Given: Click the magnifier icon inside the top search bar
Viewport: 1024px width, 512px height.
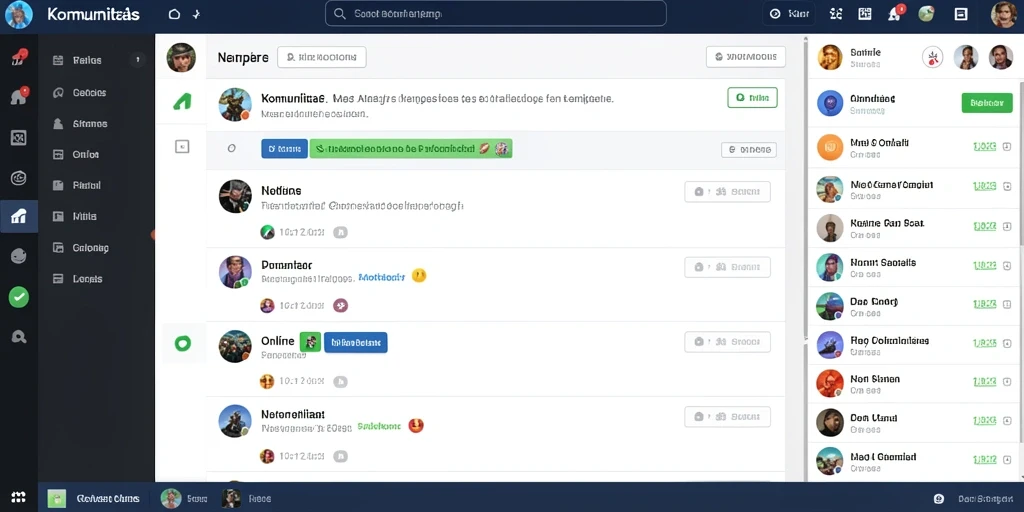Looking at the screenshot, I should coord(339,13).
